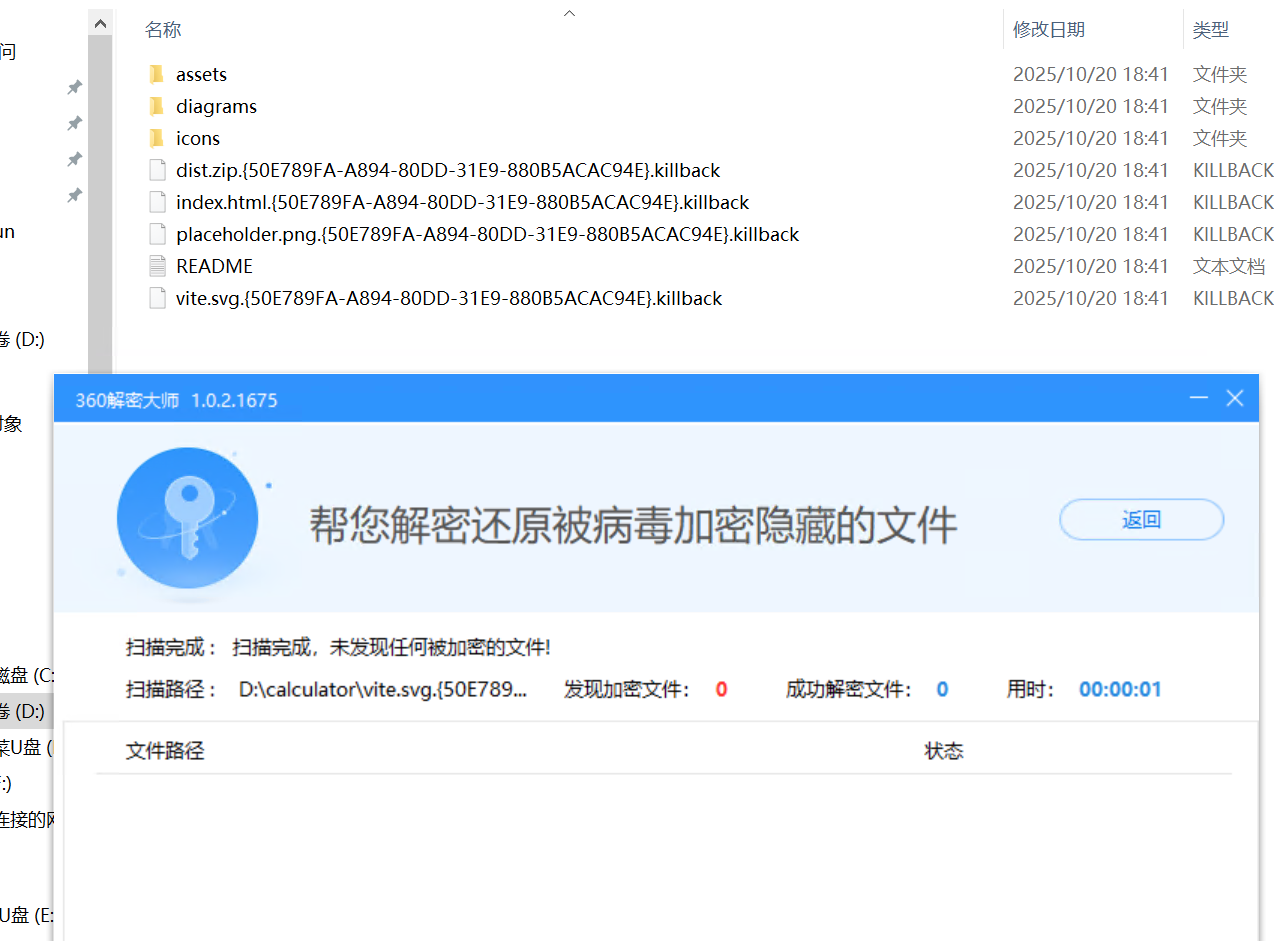Close the 360解密大师 window
Viewport: 1274px width, 941px height.
1235,399
